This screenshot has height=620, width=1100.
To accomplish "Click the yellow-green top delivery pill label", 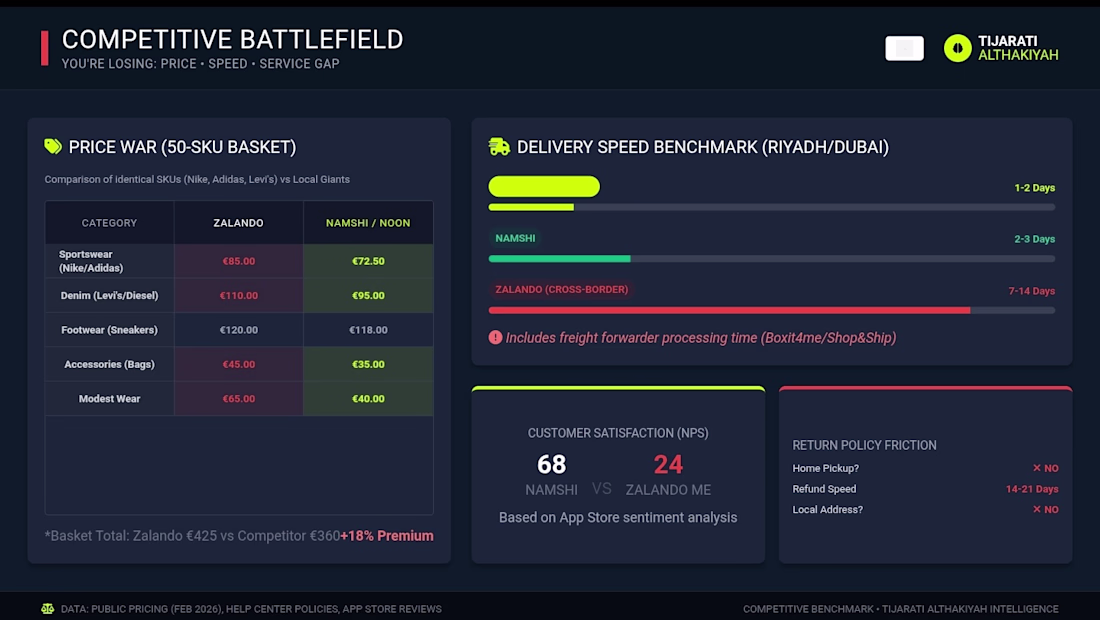I will pyautogui.click(x=544, y=187).
